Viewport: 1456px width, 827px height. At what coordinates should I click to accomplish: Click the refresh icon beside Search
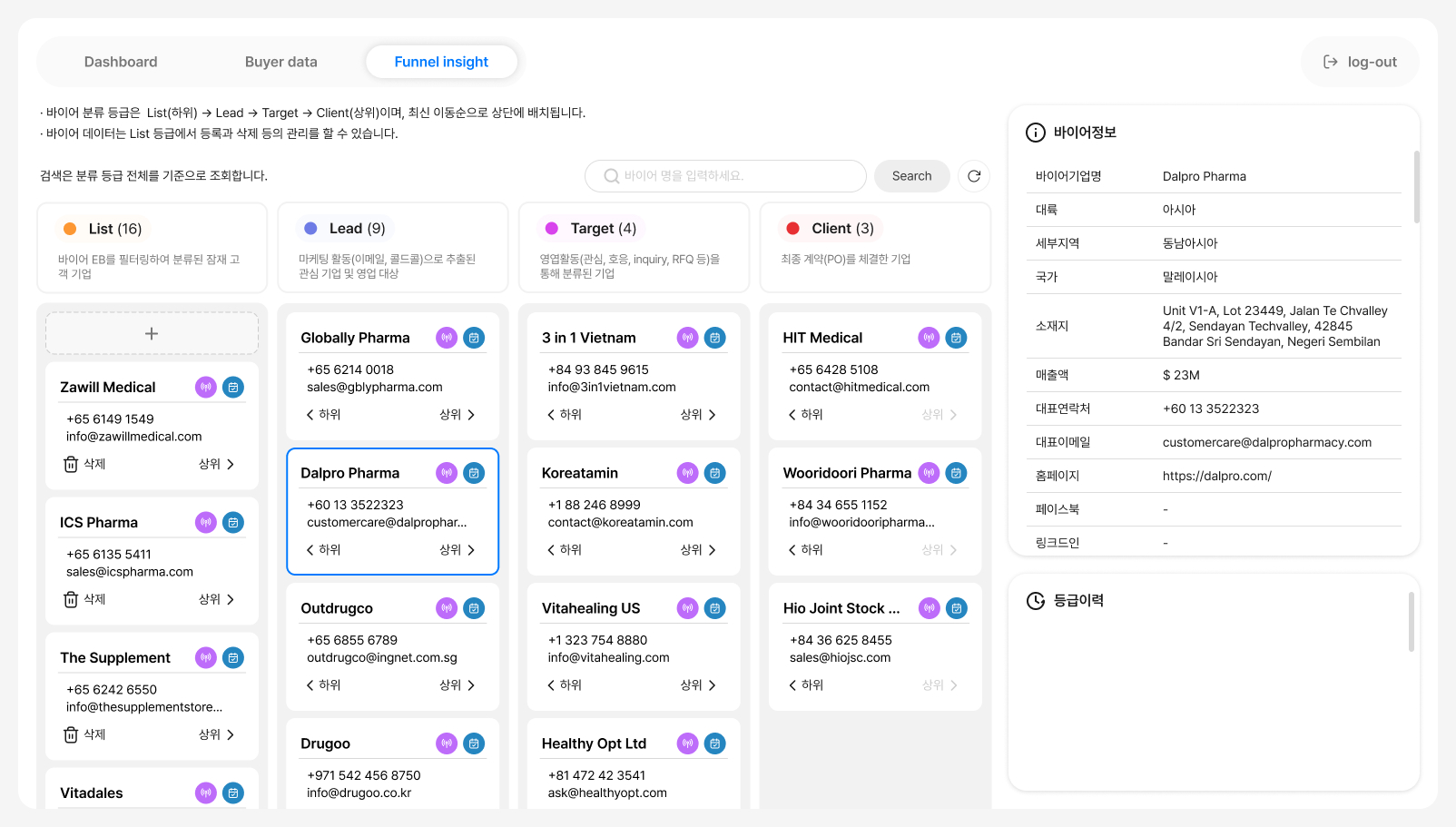coord(974,176)
